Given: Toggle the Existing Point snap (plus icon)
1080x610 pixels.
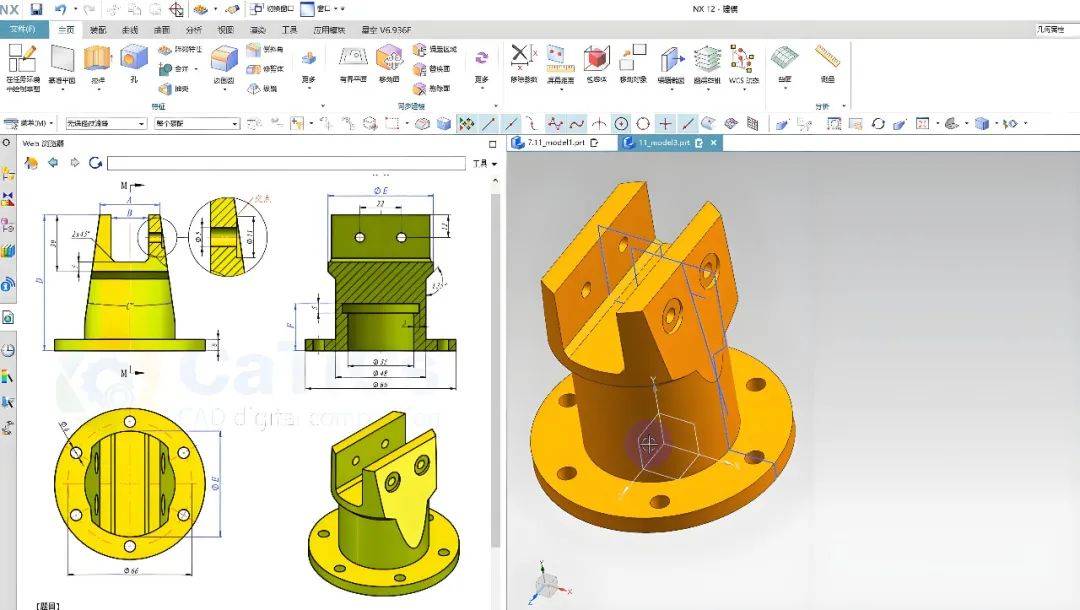Looking at the screenshot, I should click(665, 124).
